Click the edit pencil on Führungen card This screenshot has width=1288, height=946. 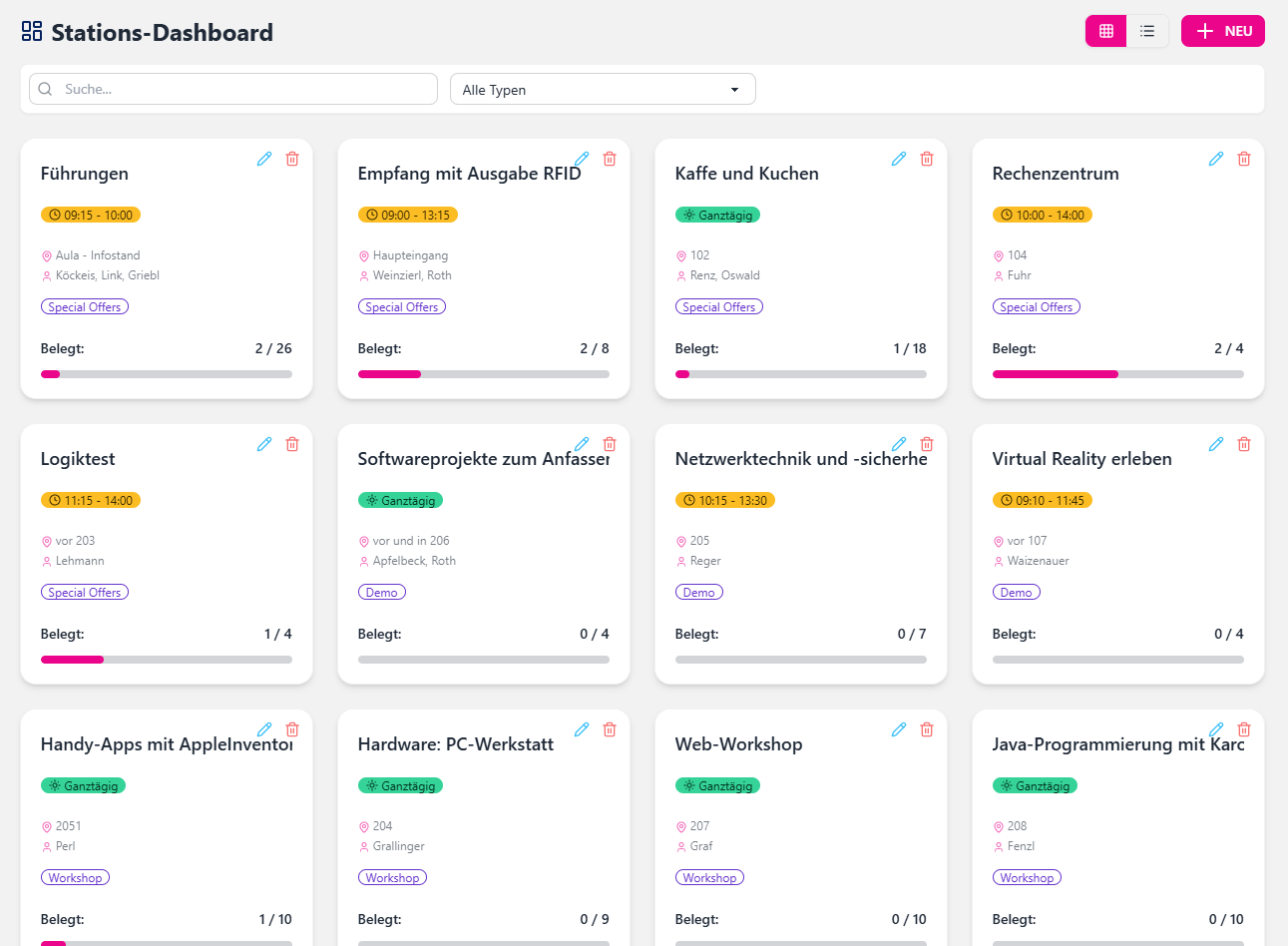pos(264,159)
